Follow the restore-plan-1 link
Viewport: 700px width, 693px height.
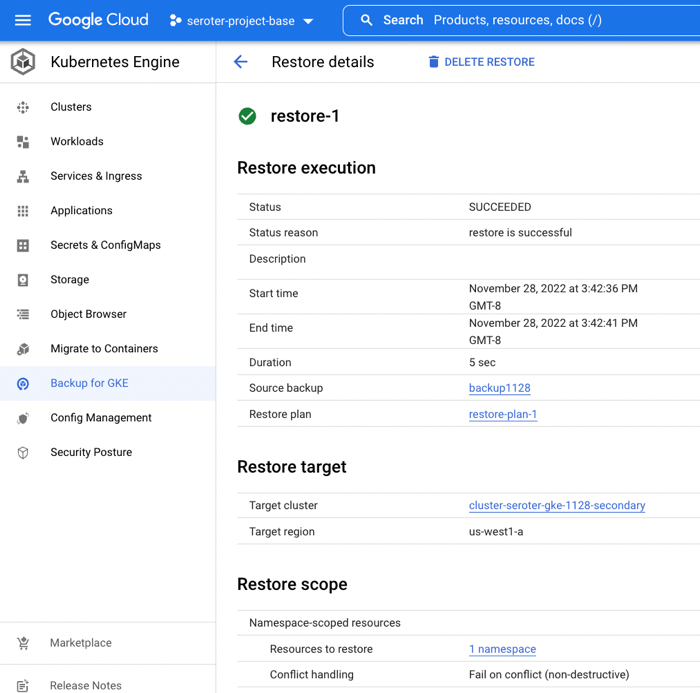[x=502, y=414]
